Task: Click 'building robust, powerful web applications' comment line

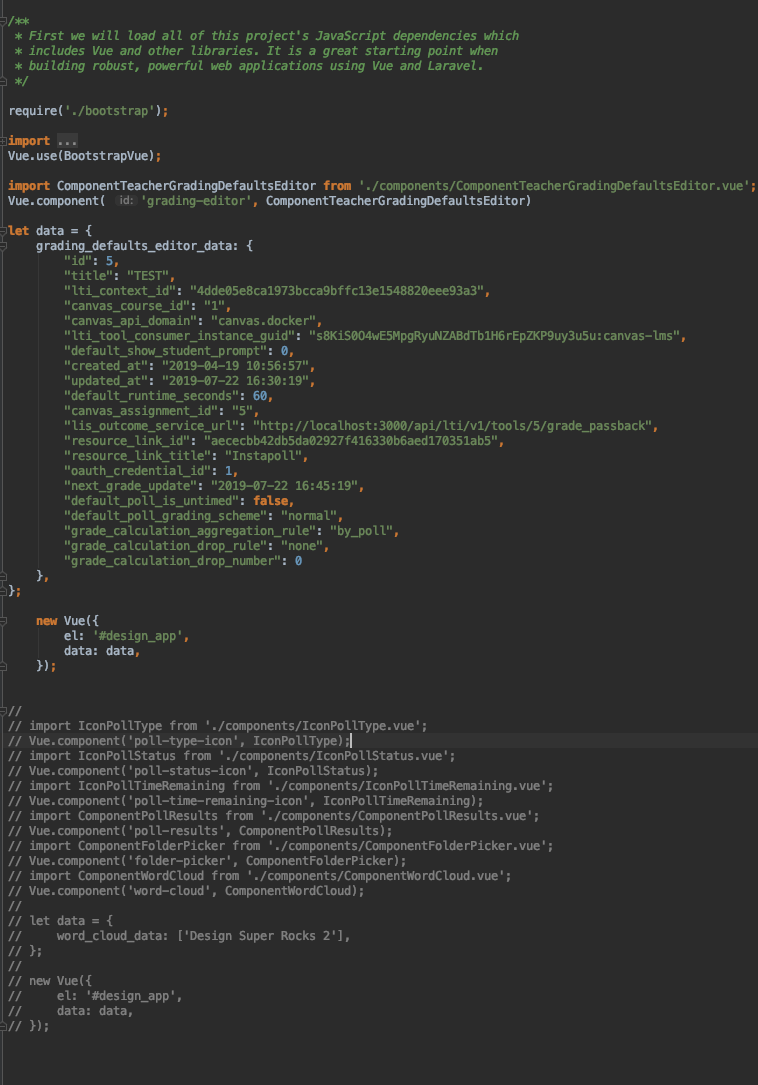Action: point(249,66)
